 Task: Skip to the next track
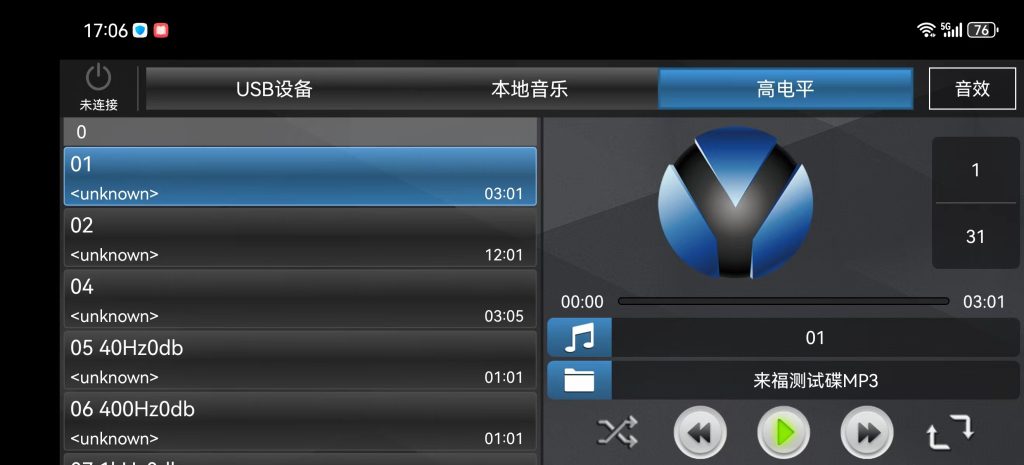point(867,432)
